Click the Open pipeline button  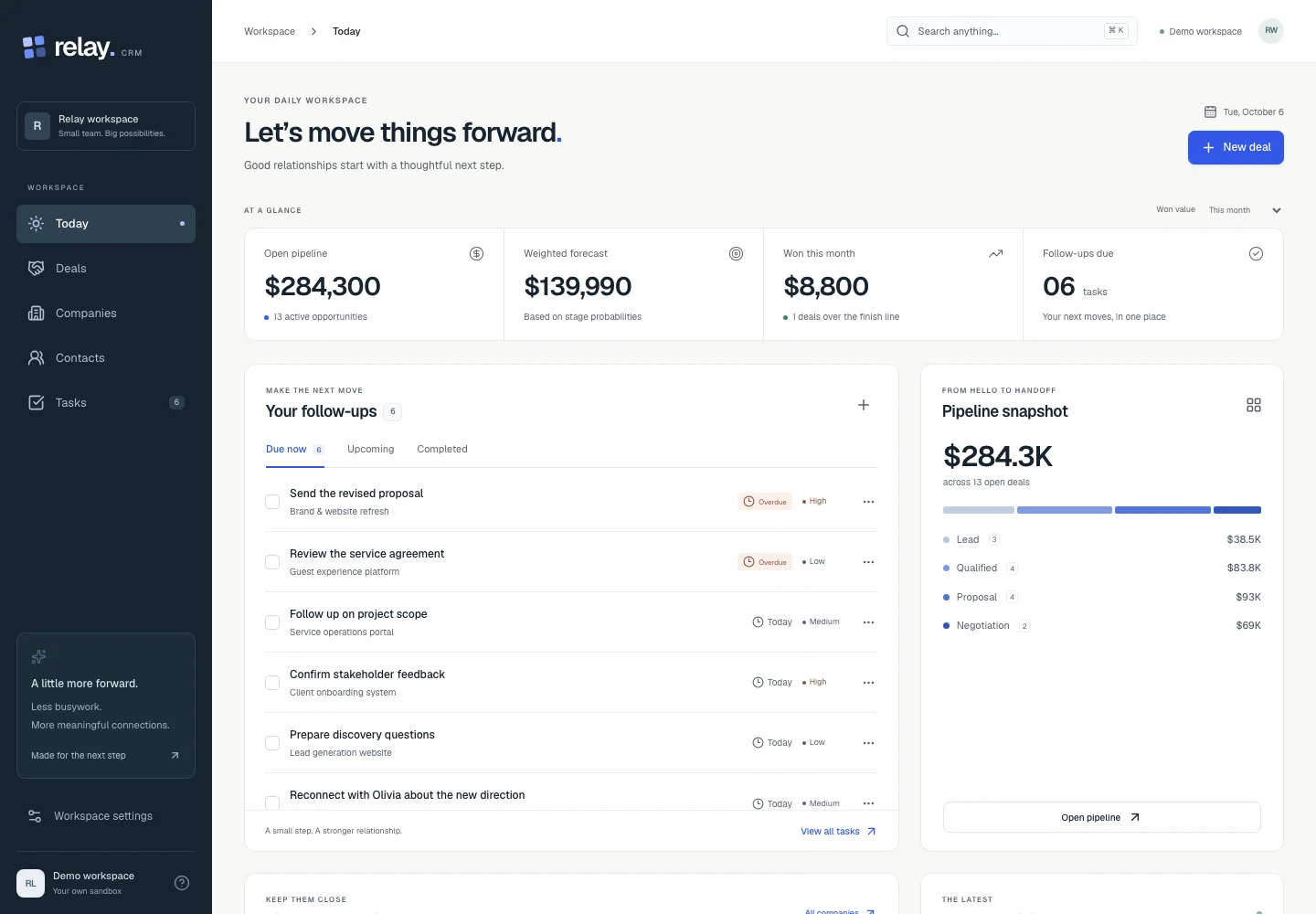click(1101, 818)
